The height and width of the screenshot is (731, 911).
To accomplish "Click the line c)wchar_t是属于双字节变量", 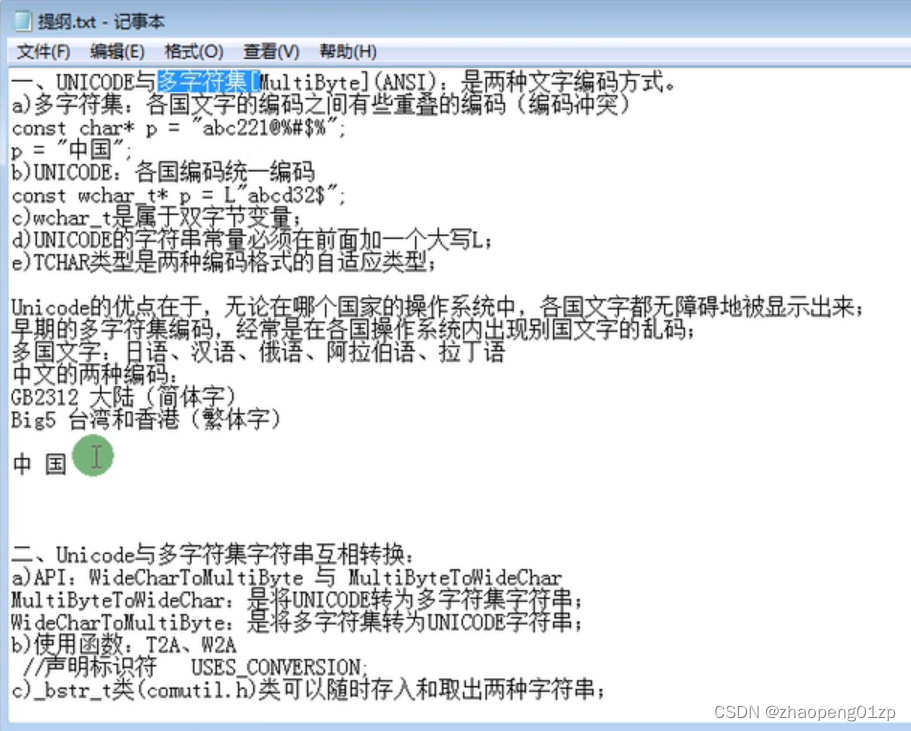I will click(x=157, y=217).
